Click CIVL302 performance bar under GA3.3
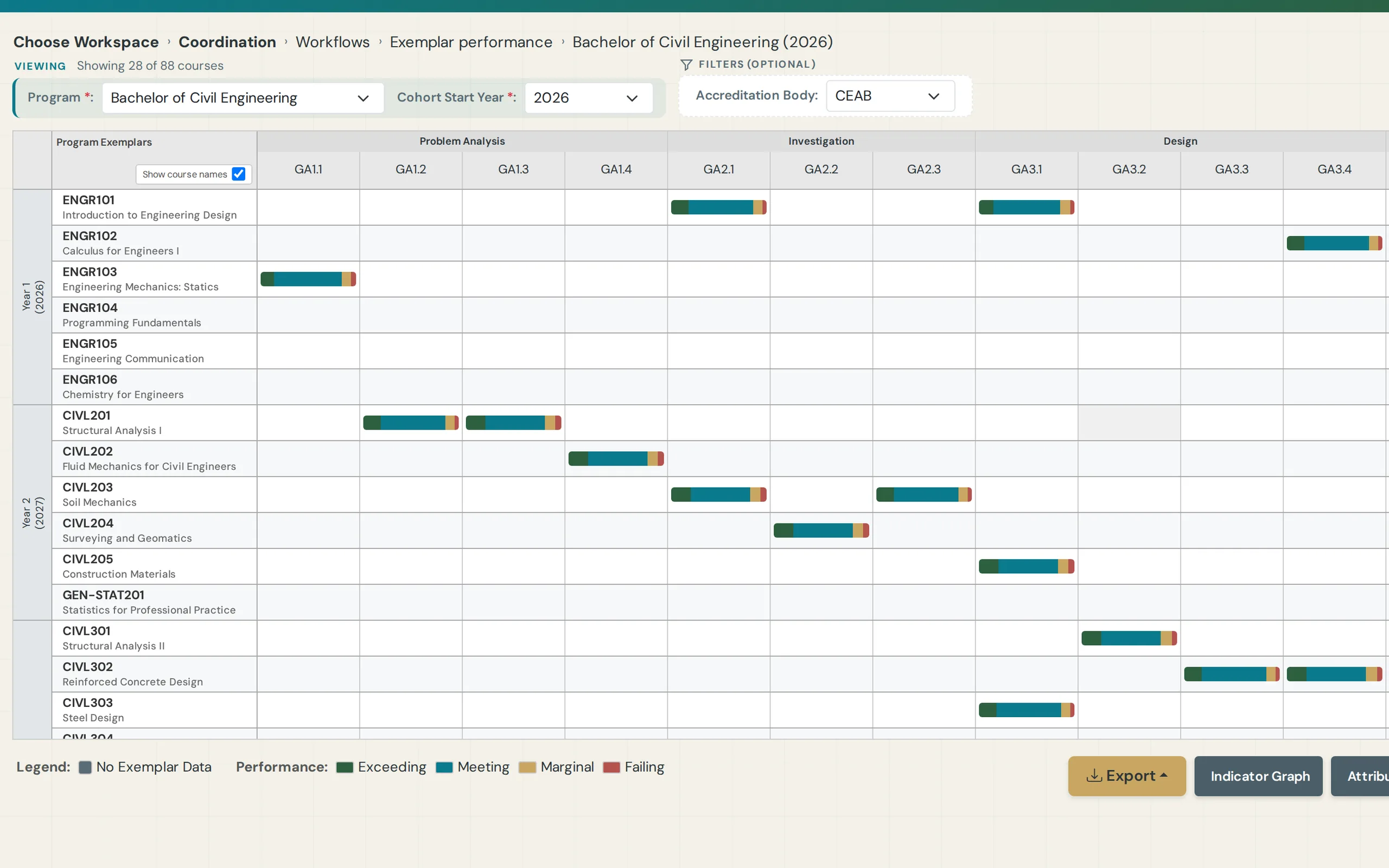Viewport: 1389px width, 868px height. click(x=1232, y=674)
